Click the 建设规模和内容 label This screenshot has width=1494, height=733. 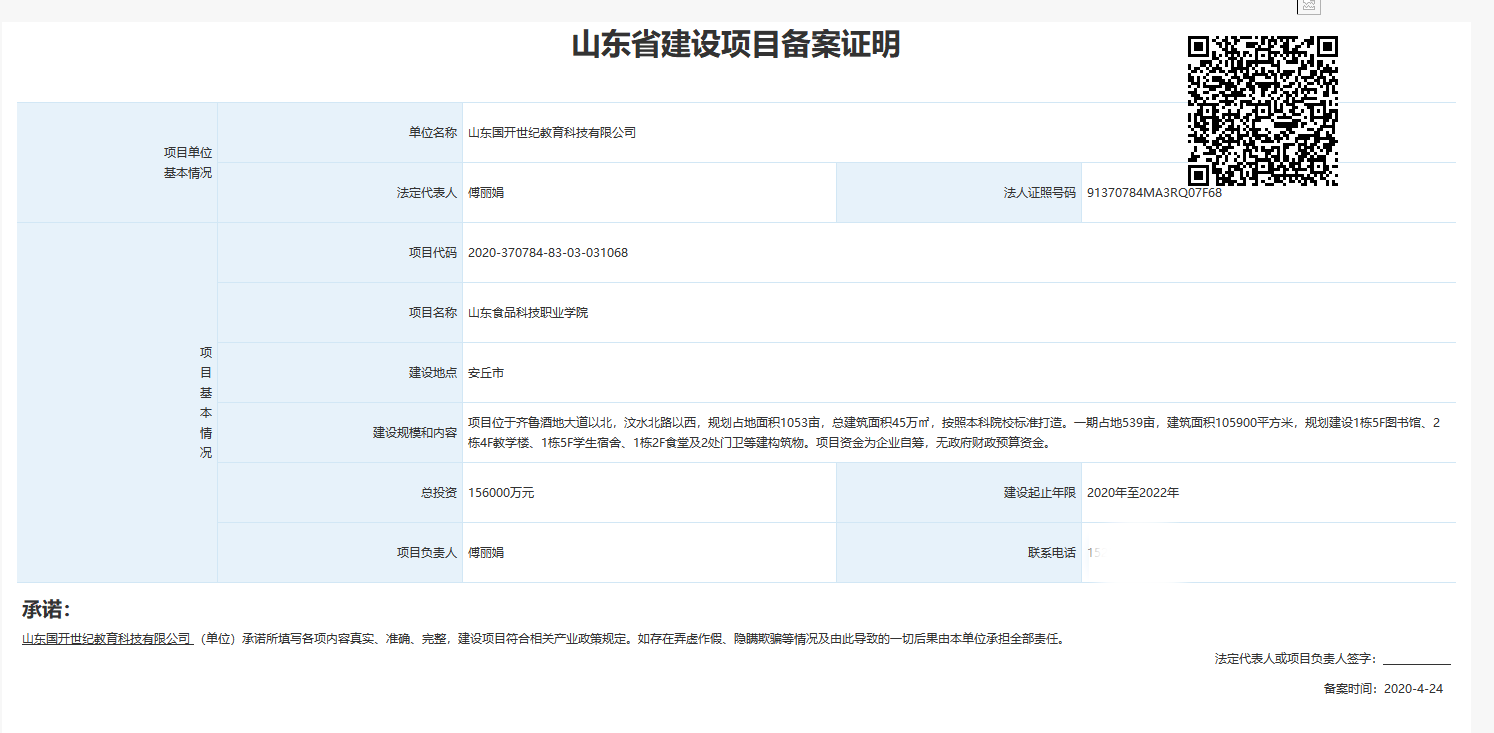click(x=414, y=433)
